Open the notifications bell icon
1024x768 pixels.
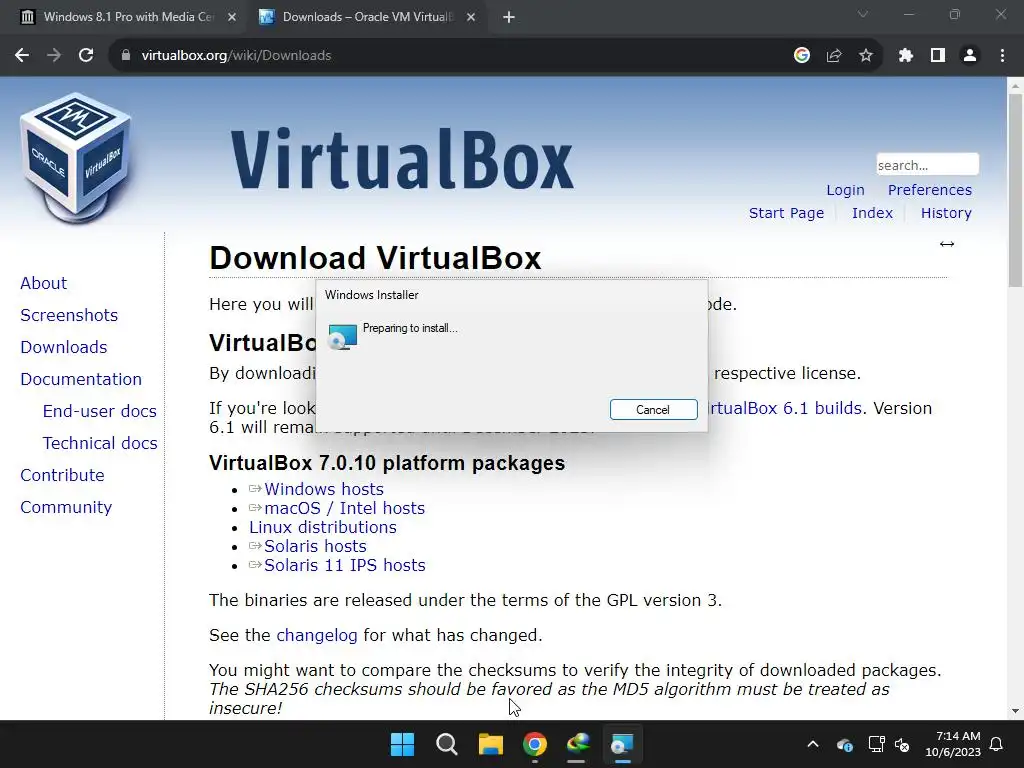click(997, 744)
